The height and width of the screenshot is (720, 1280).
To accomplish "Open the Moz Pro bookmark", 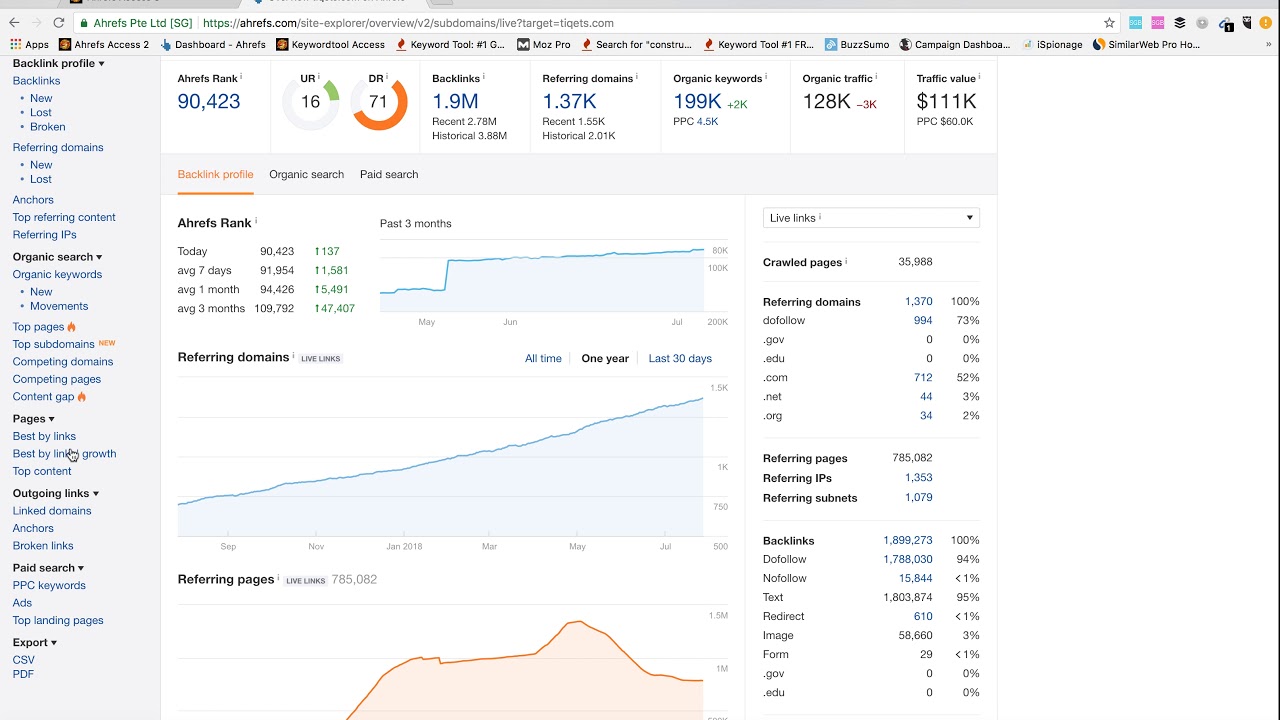I will pyautogui.click(x=544, y=44).
